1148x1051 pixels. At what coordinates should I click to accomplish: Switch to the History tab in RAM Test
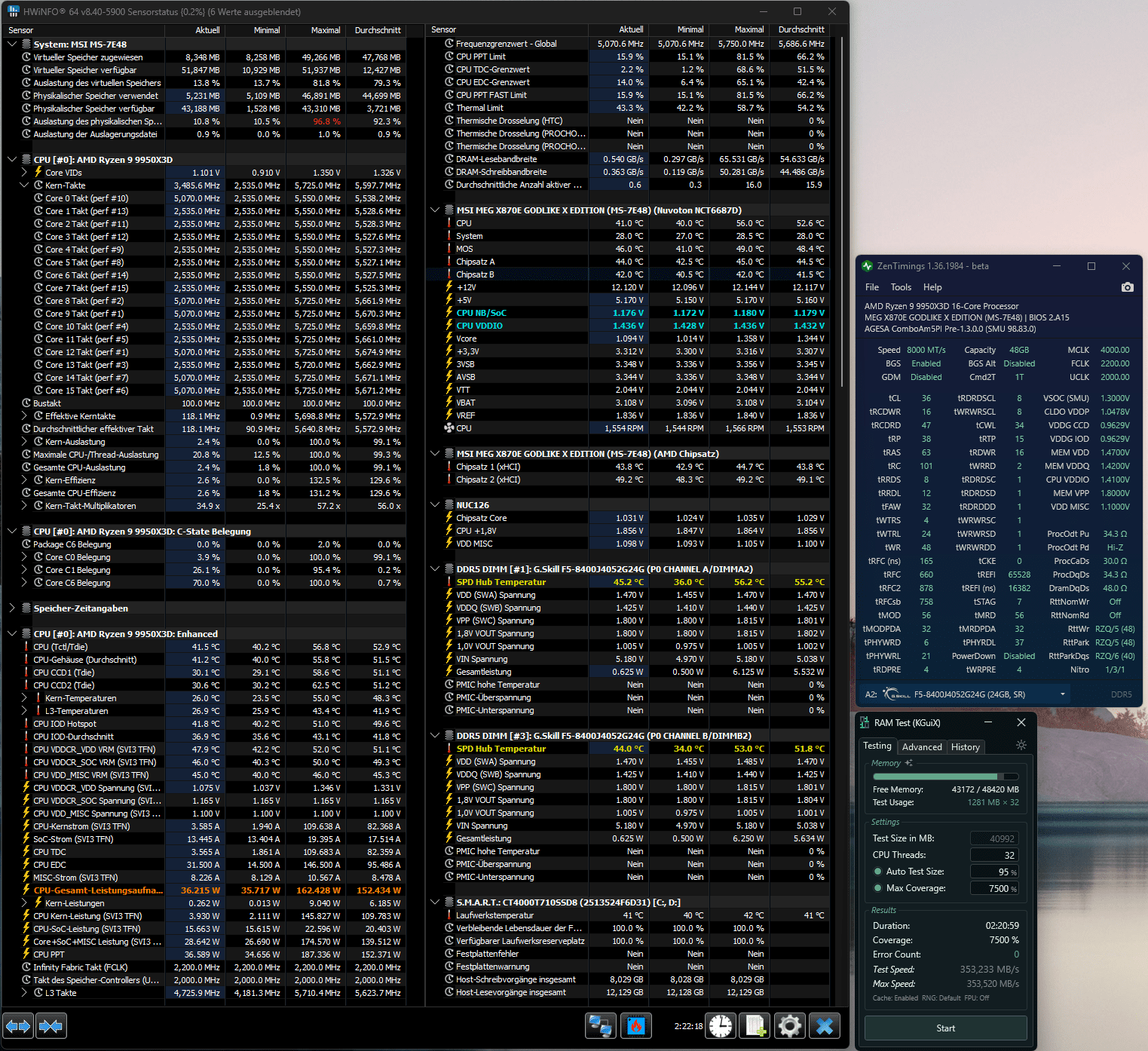[966, 747]
